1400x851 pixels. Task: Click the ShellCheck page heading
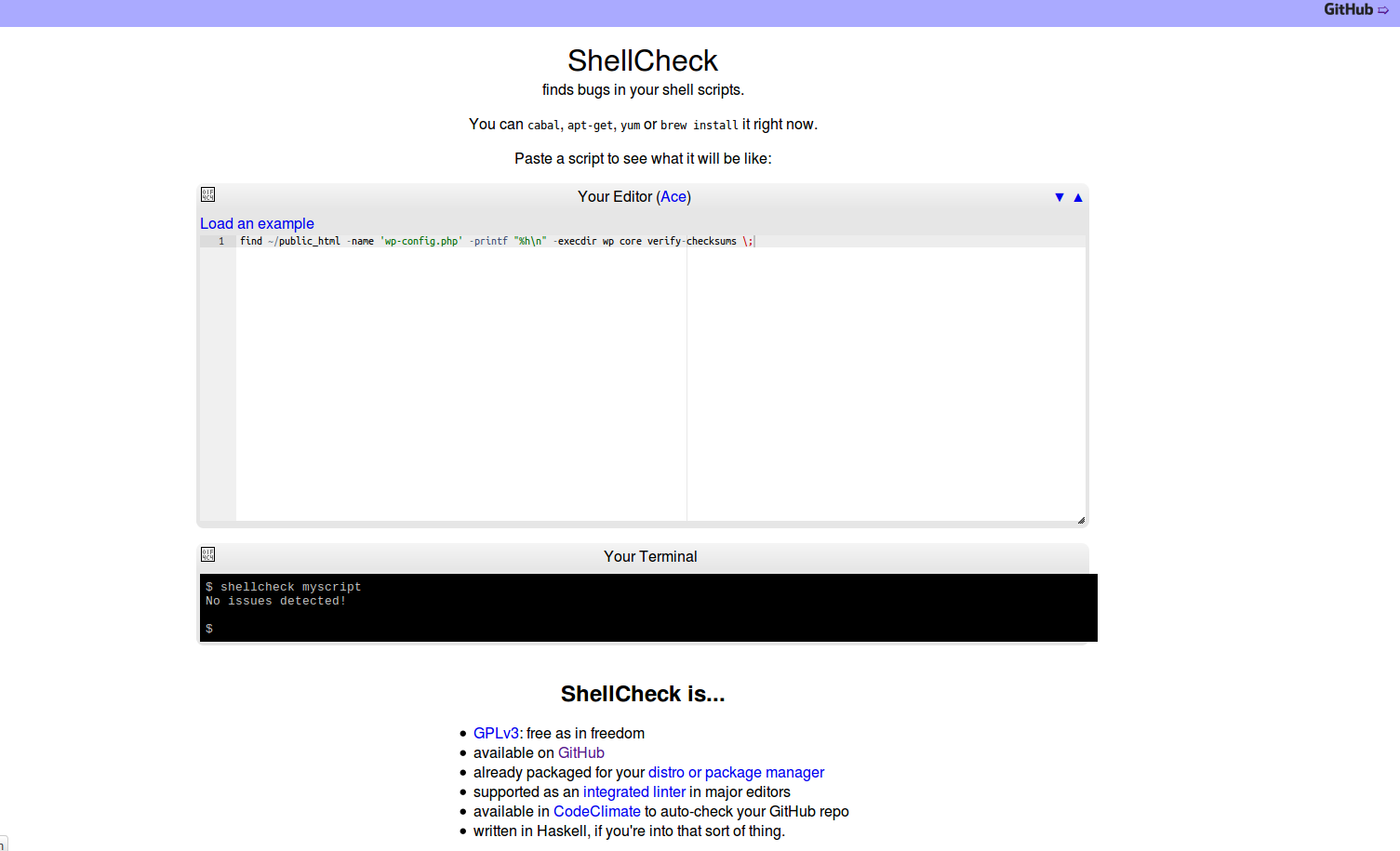642,60
